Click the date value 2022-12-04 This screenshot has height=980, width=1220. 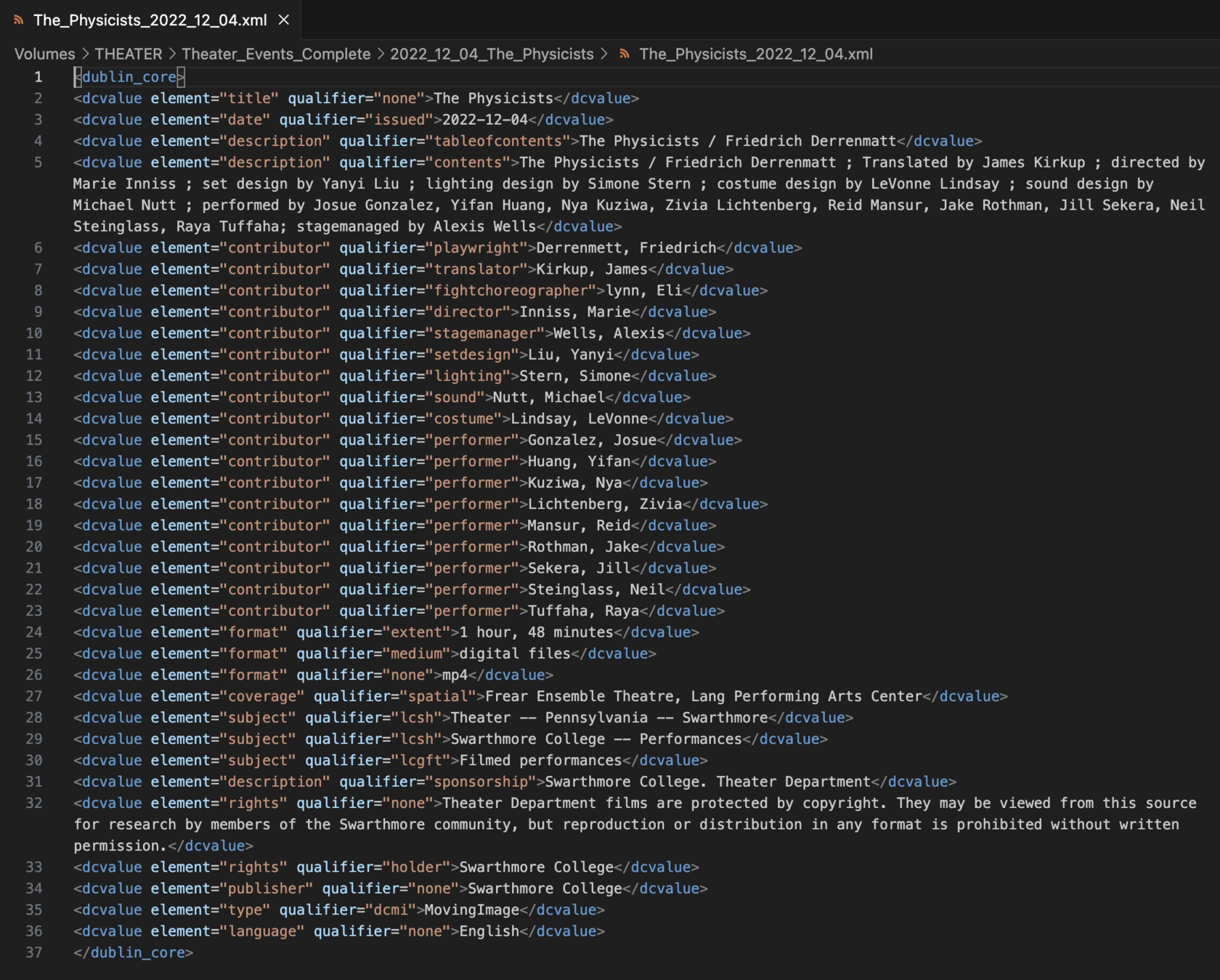pos(485,120)
